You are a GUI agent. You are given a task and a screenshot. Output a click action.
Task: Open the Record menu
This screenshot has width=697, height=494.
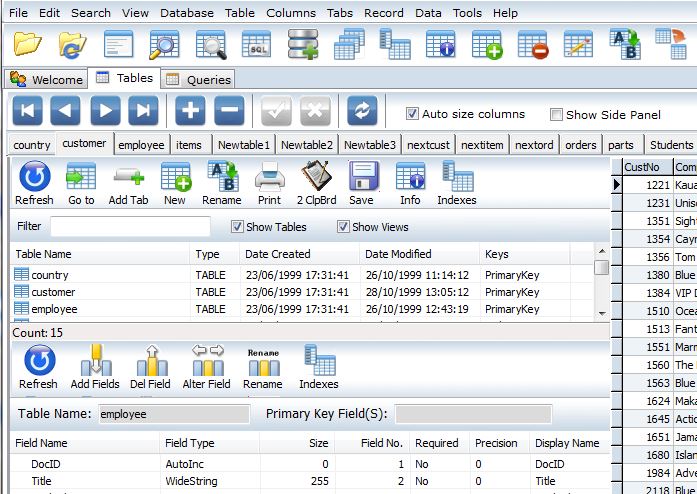(384, 13)
